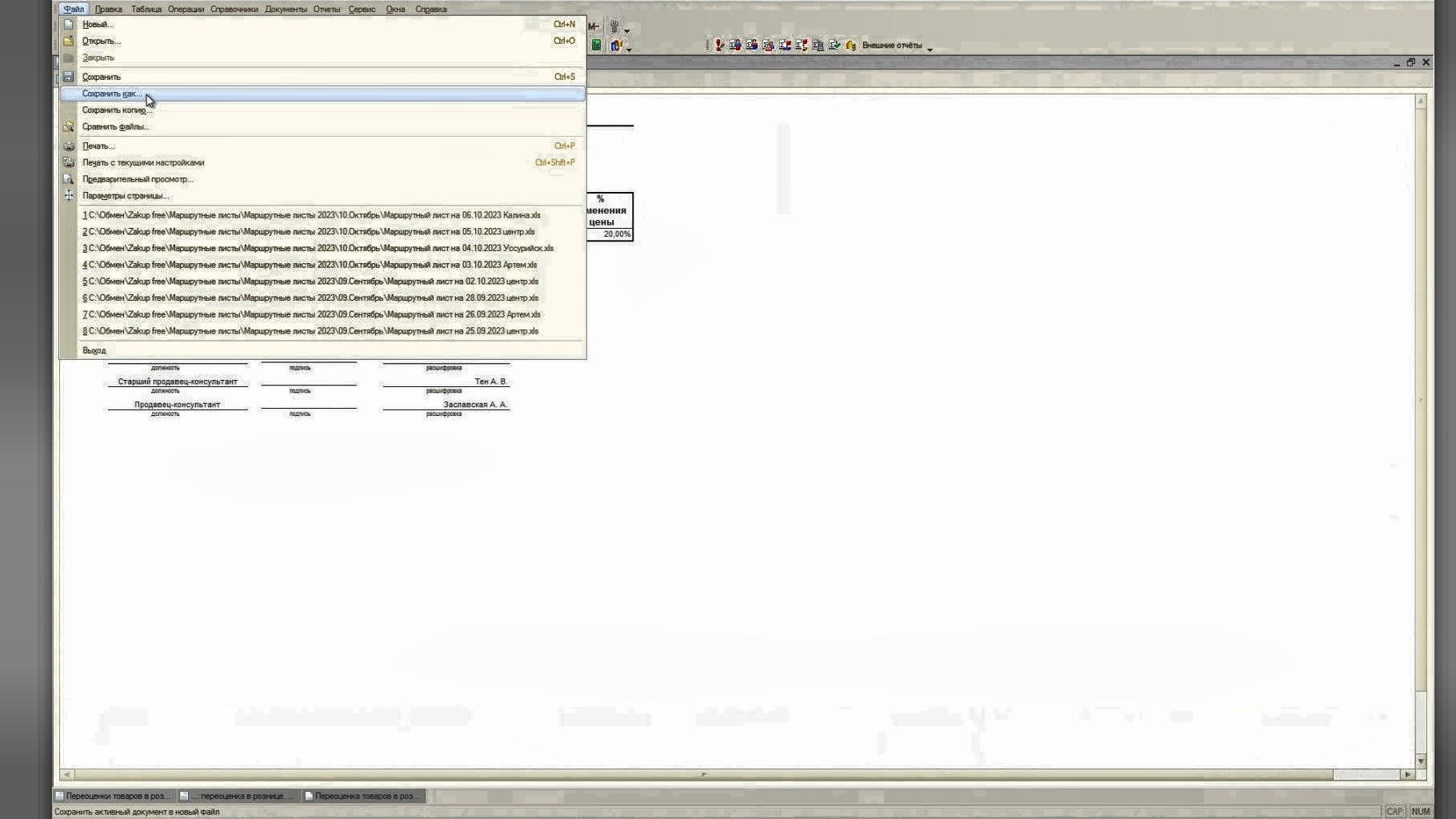The image size is (1456, 819).
Task: Switch to first tab Переоценки товаров в роз...
Action: [113, 796]
